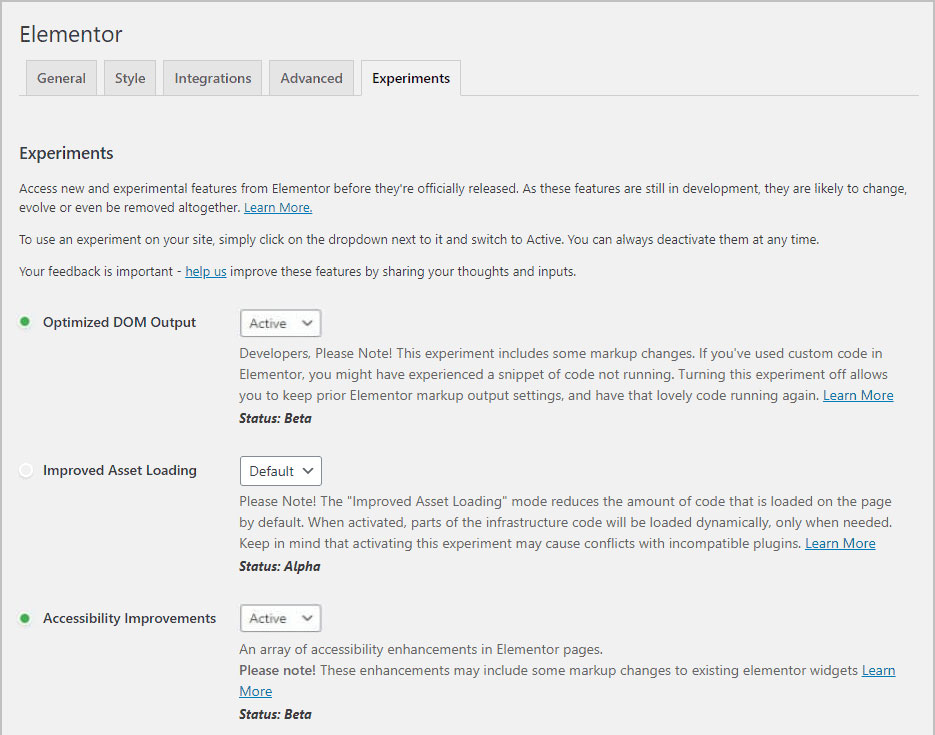Click the Experiments tab
Viewport: 935px width, 735px height.
tap(411, 78)
